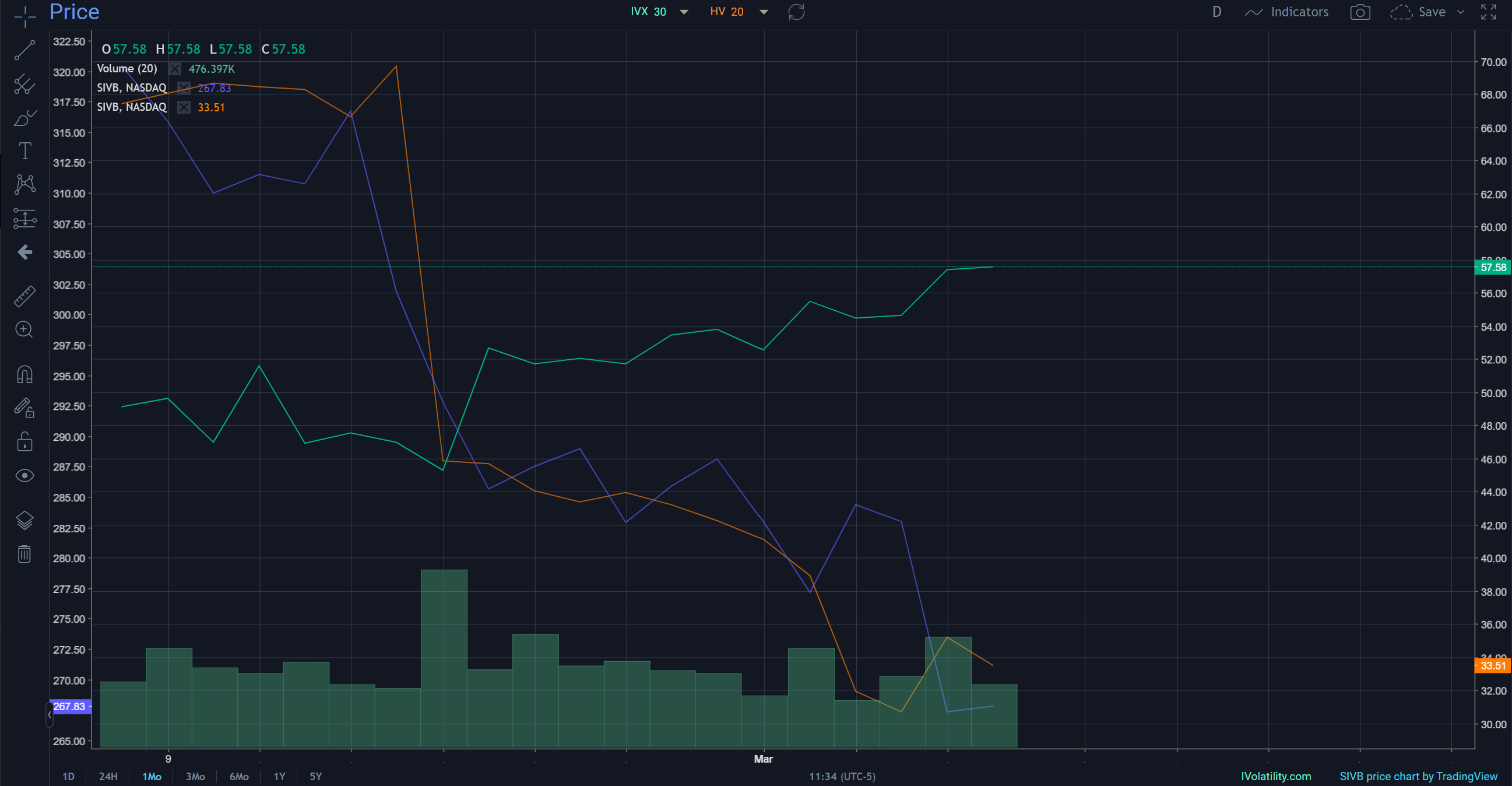Select the crosshair cursor tool
The image size is (1512, 786).
[x=24, y=16]
